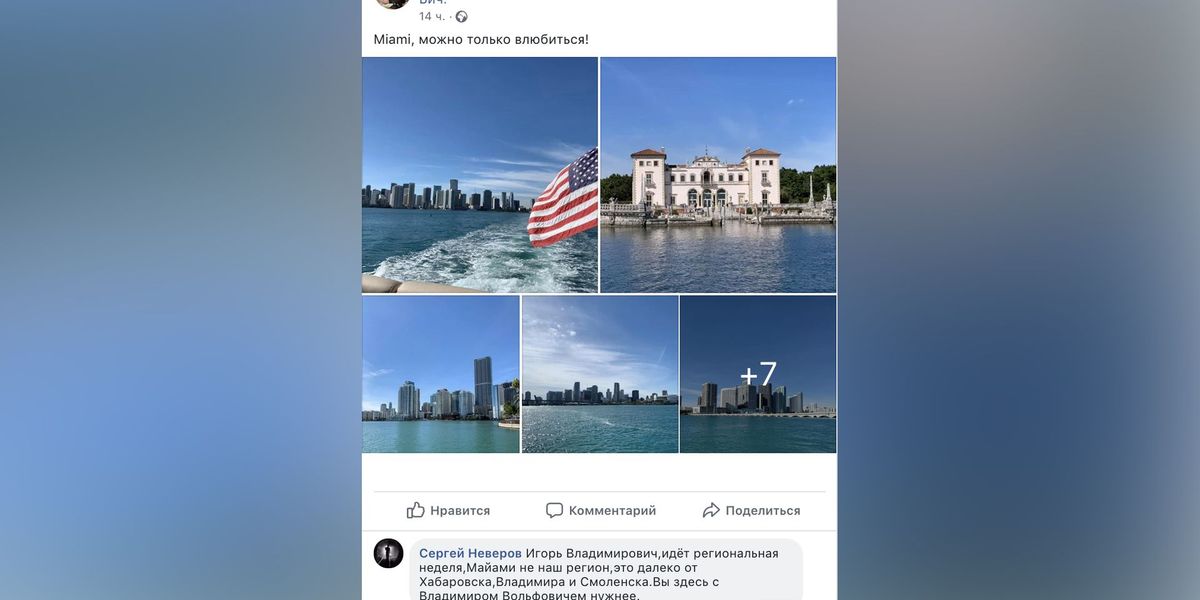
Task: Open the photo with the American flag
Action: coord(480,175)
